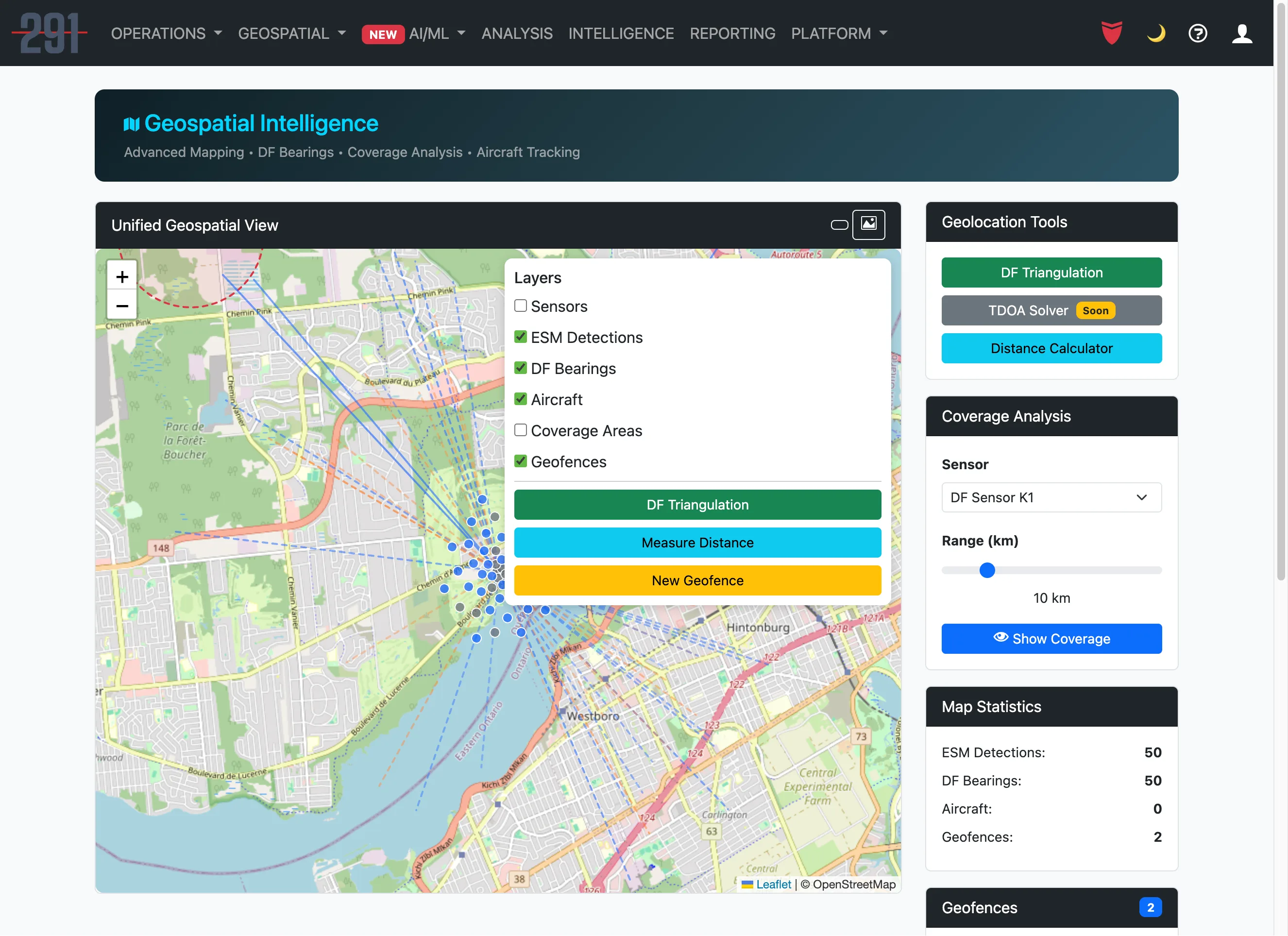Enable the Coverage Areas layer
This screenshot has width=1288, height=936.
[520, 430]
